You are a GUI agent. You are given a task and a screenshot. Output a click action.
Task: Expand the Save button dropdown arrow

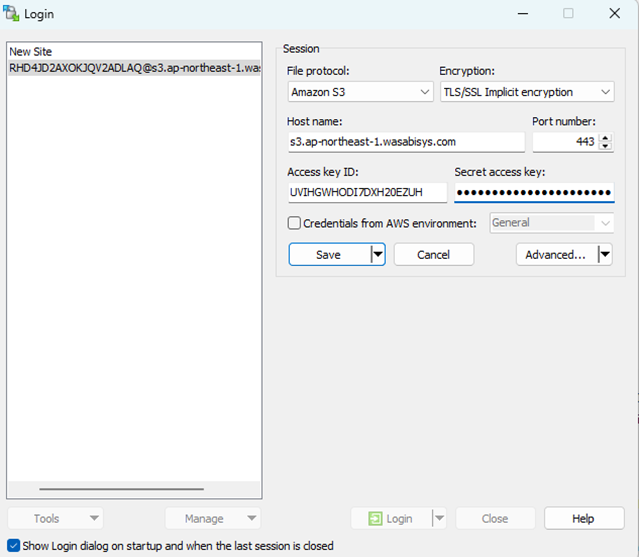pos(377,255)
